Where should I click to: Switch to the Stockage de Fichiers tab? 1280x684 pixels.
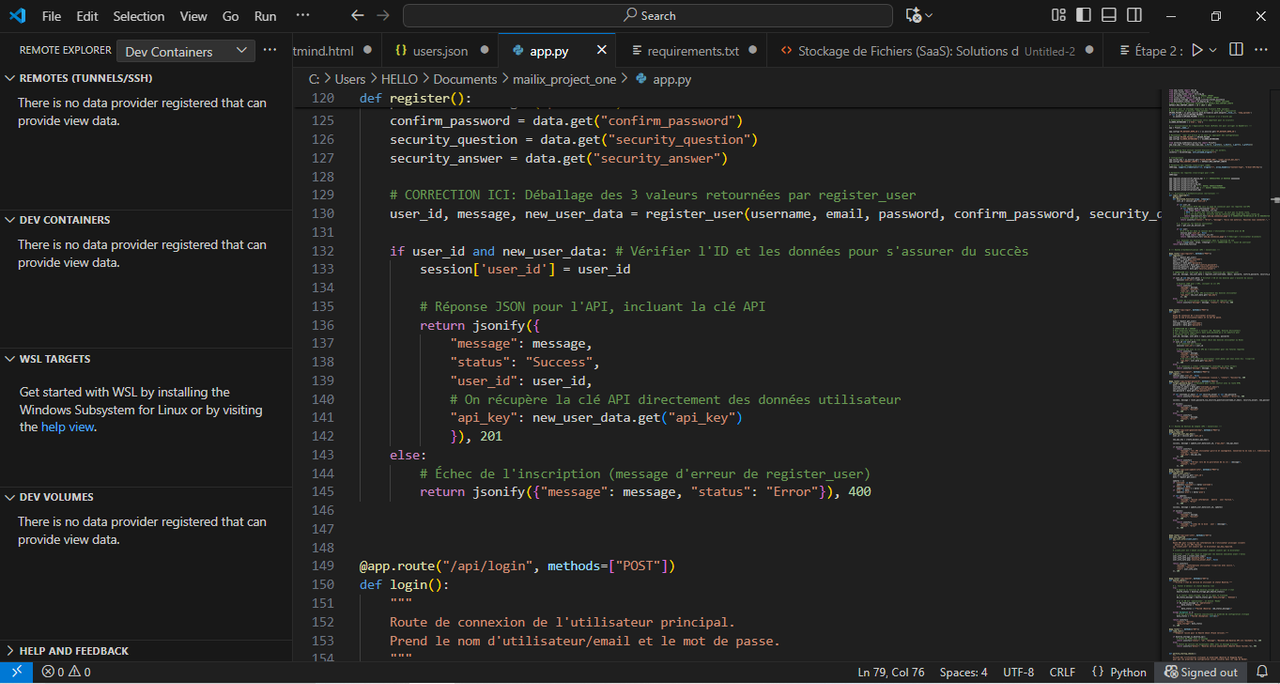(936, 50)
